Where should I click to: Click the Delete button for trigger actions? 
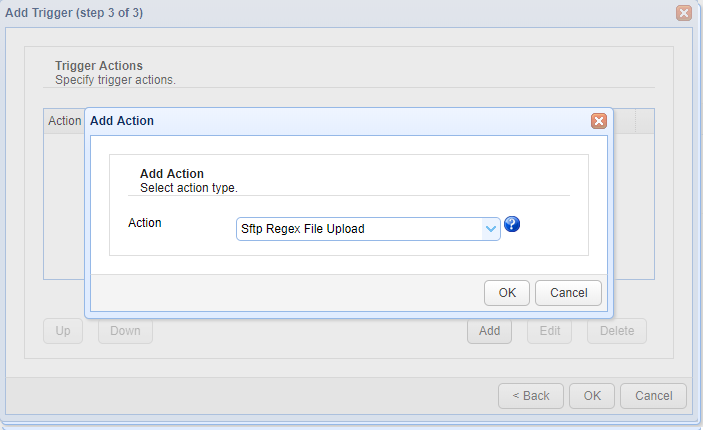tap(617, 331)
